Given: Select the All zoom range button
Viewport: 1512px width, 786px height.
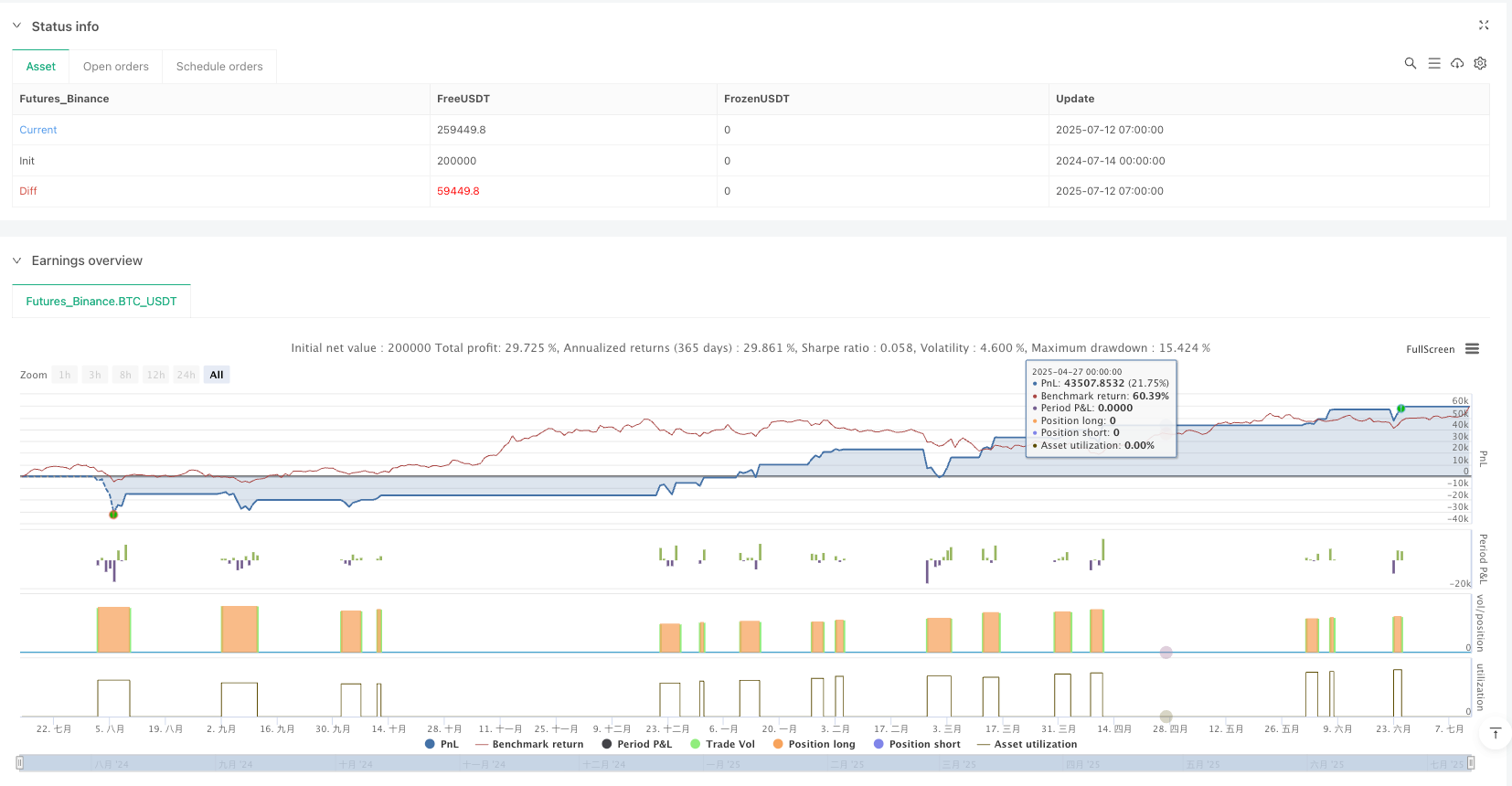Looking at the screenshot, I should pos(217,375).
